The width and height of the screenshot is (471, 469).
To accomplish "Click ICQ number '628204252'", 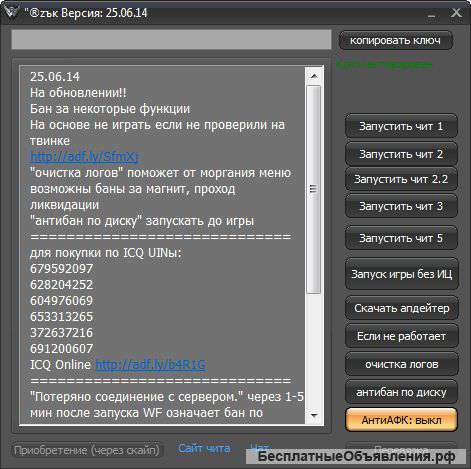I will 61,285.
